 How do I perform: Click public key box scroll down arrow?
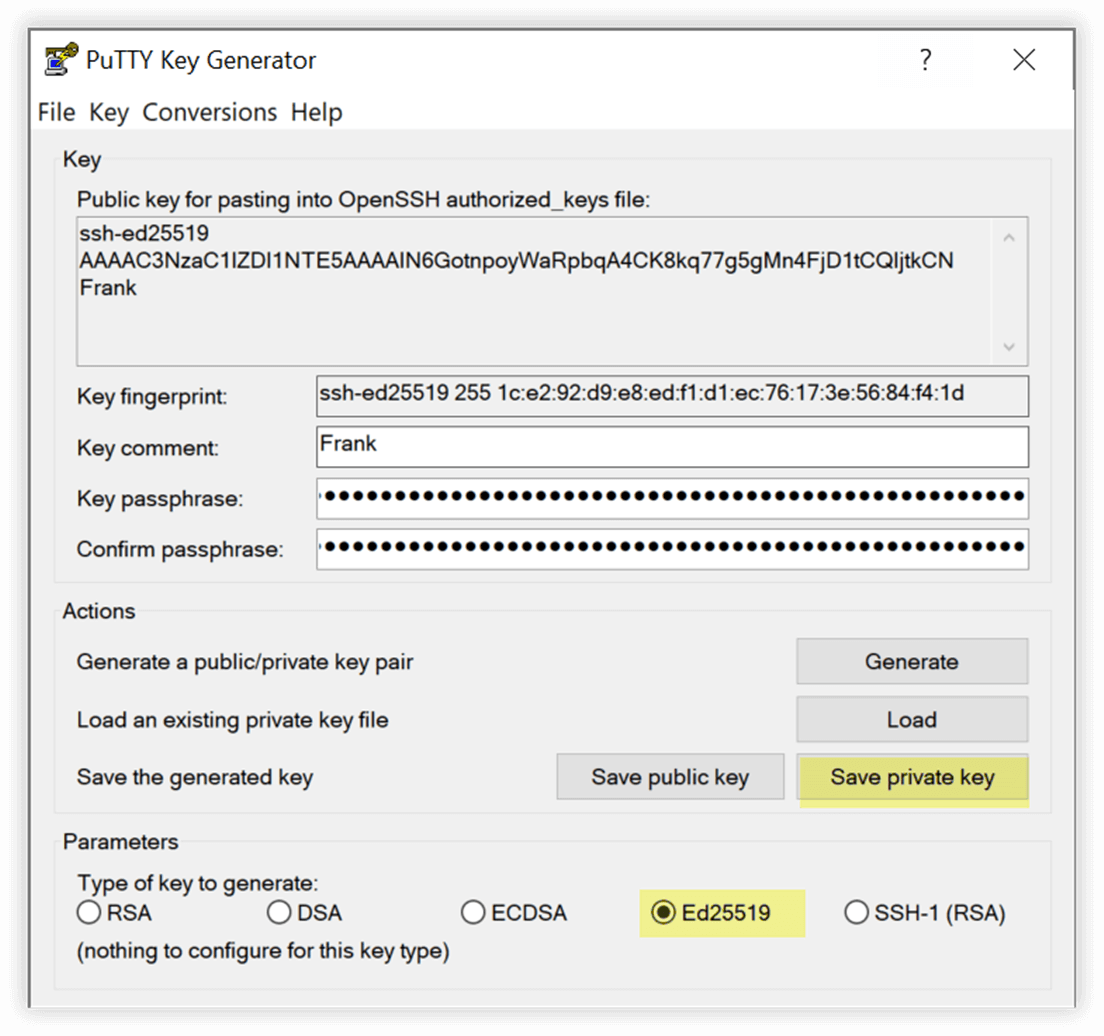pyautogui.click(x=1009, y=347)
